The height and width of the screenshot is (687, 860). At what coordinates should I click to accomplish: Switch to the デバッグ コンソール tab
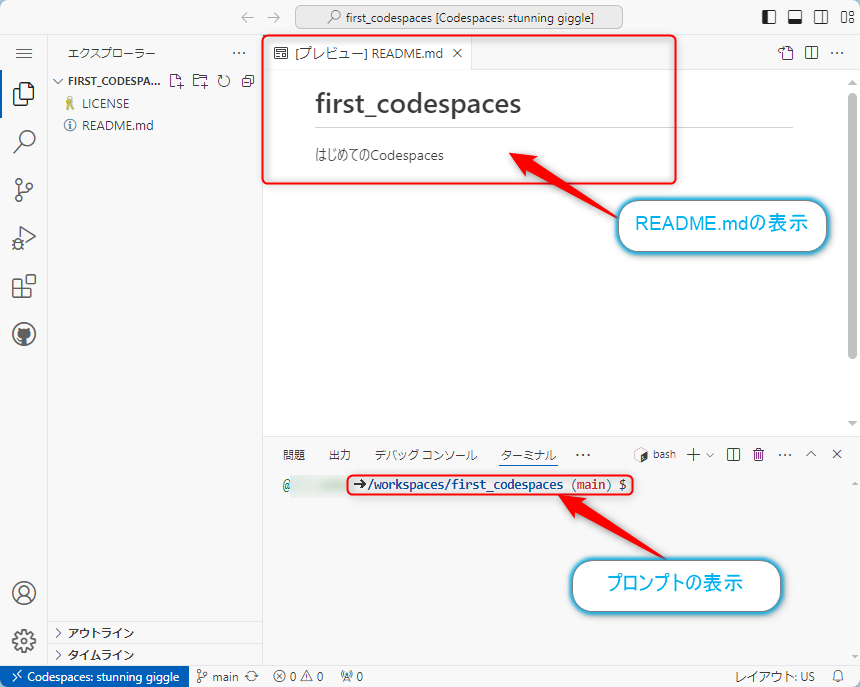426,455
